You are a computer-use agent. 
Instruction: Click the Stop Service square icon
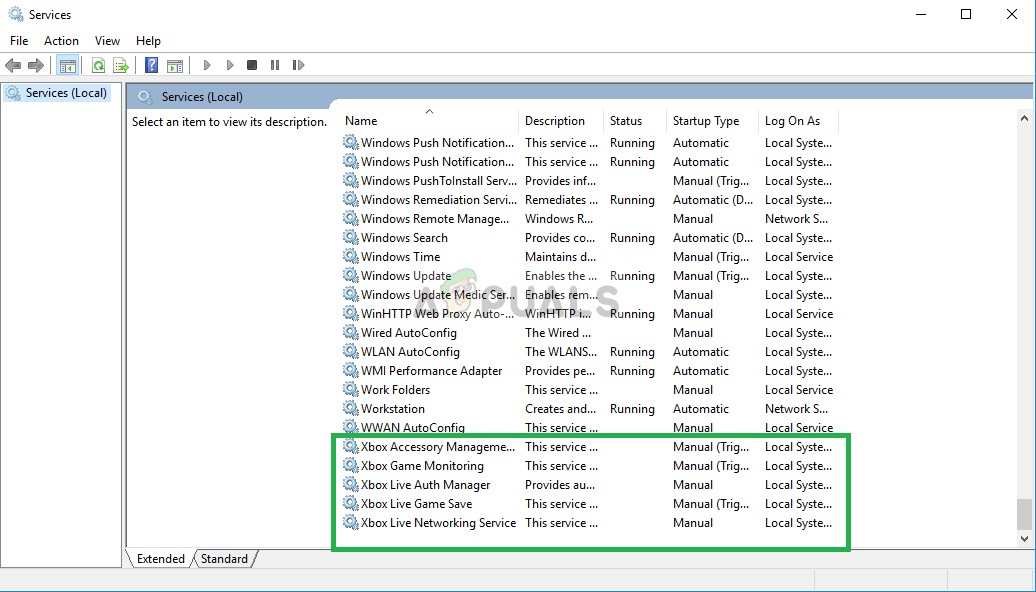(252, 65)
